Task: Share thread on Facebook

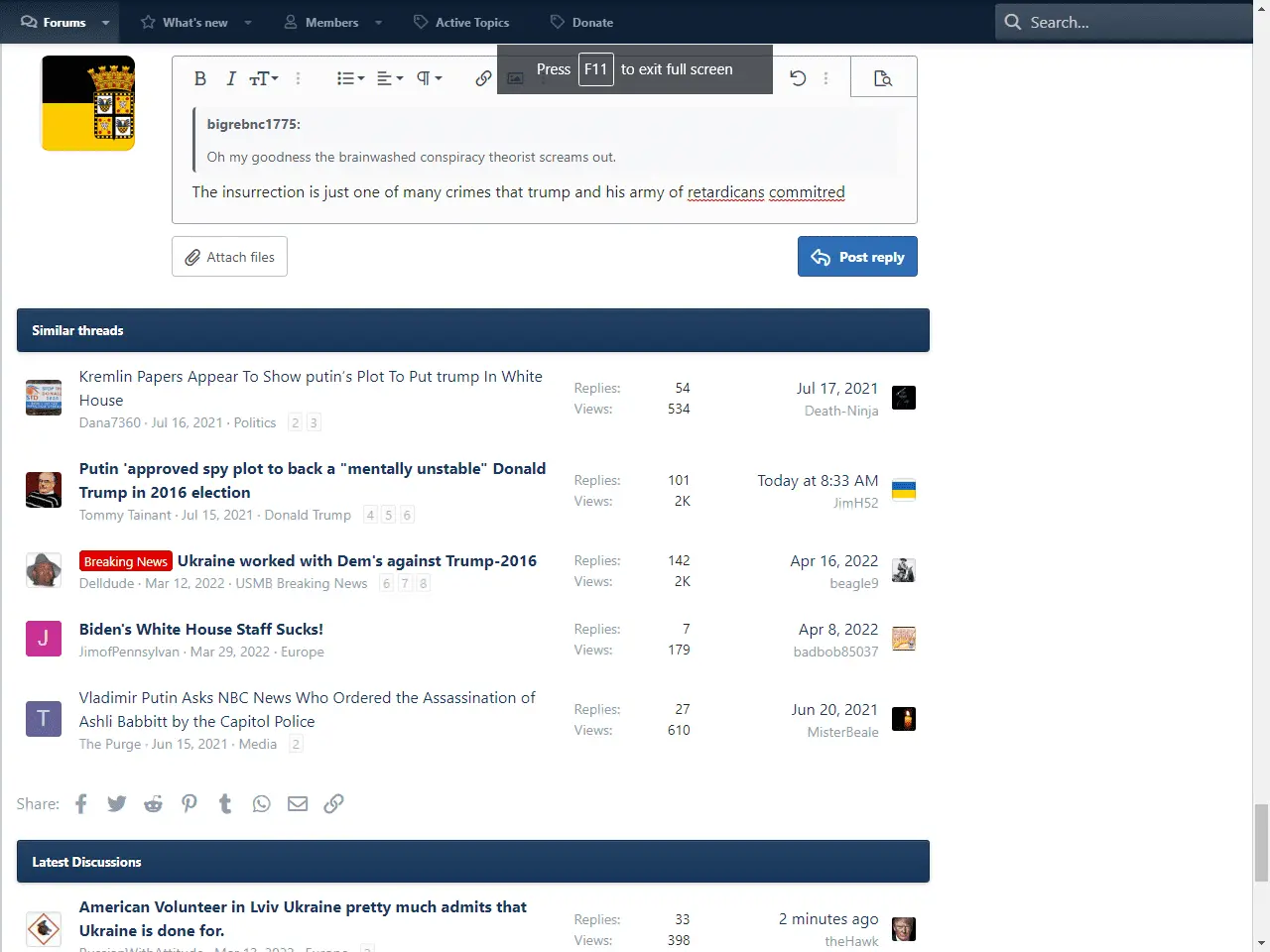Action: tap(81, 803)
